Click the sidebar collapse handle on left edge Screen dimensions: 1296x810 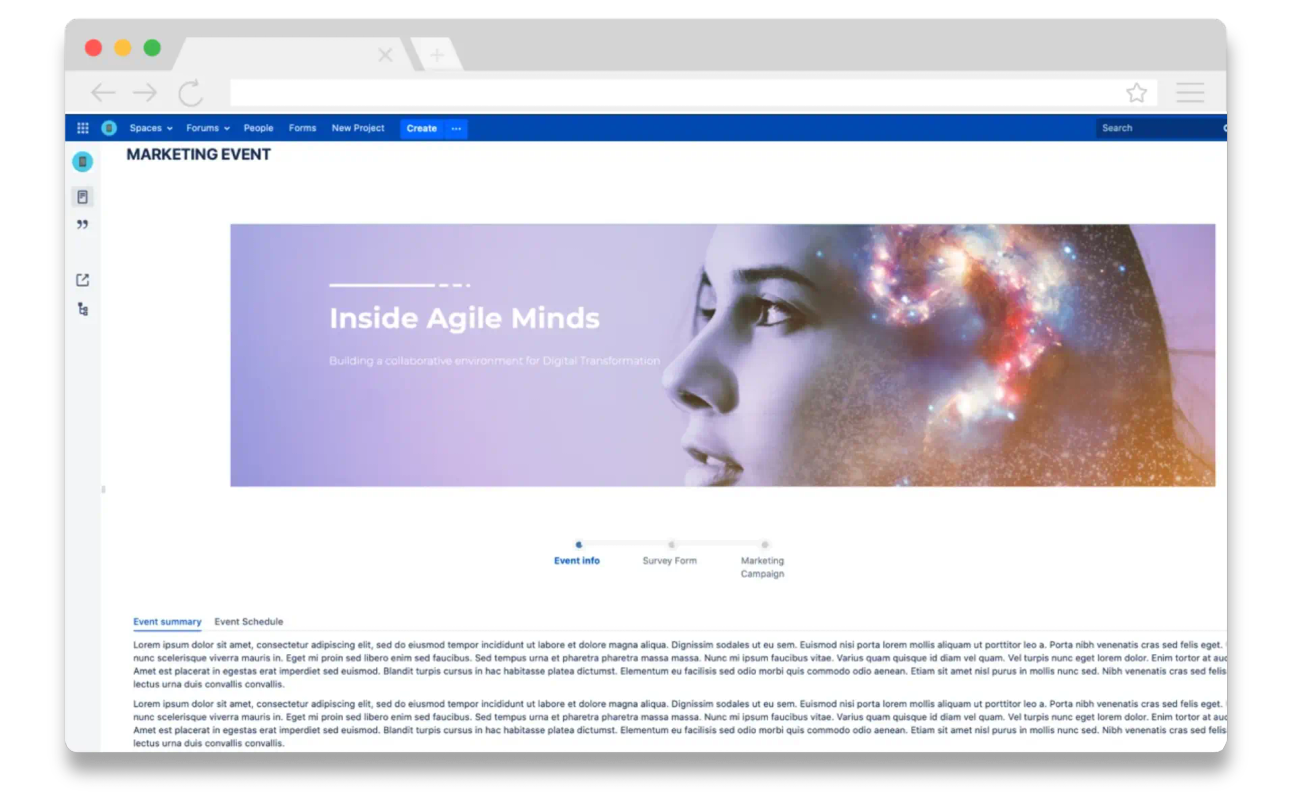103,489
